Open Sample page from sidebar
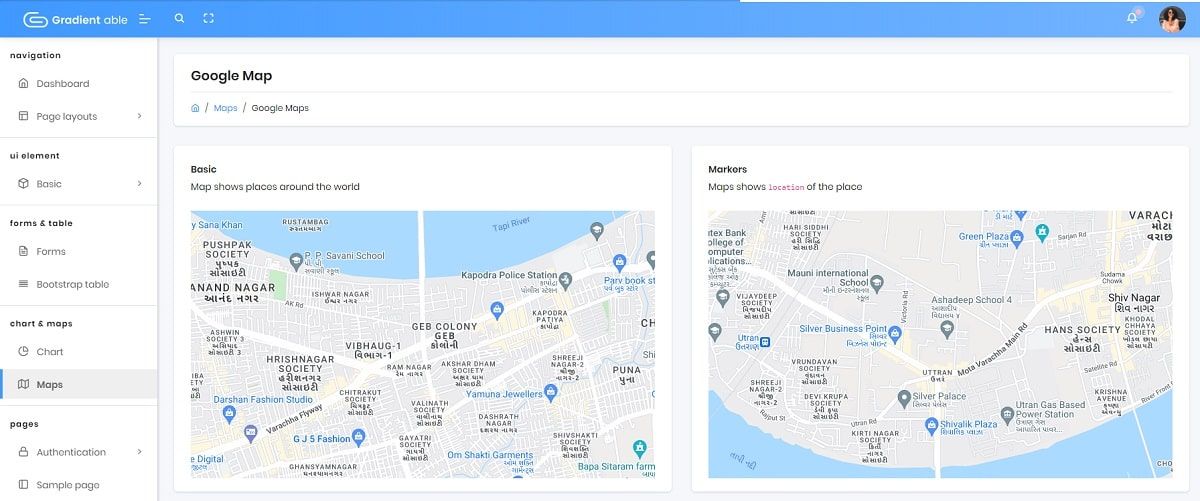Image resolution: width=1200 pixels, height=501 pixels. 78,485
